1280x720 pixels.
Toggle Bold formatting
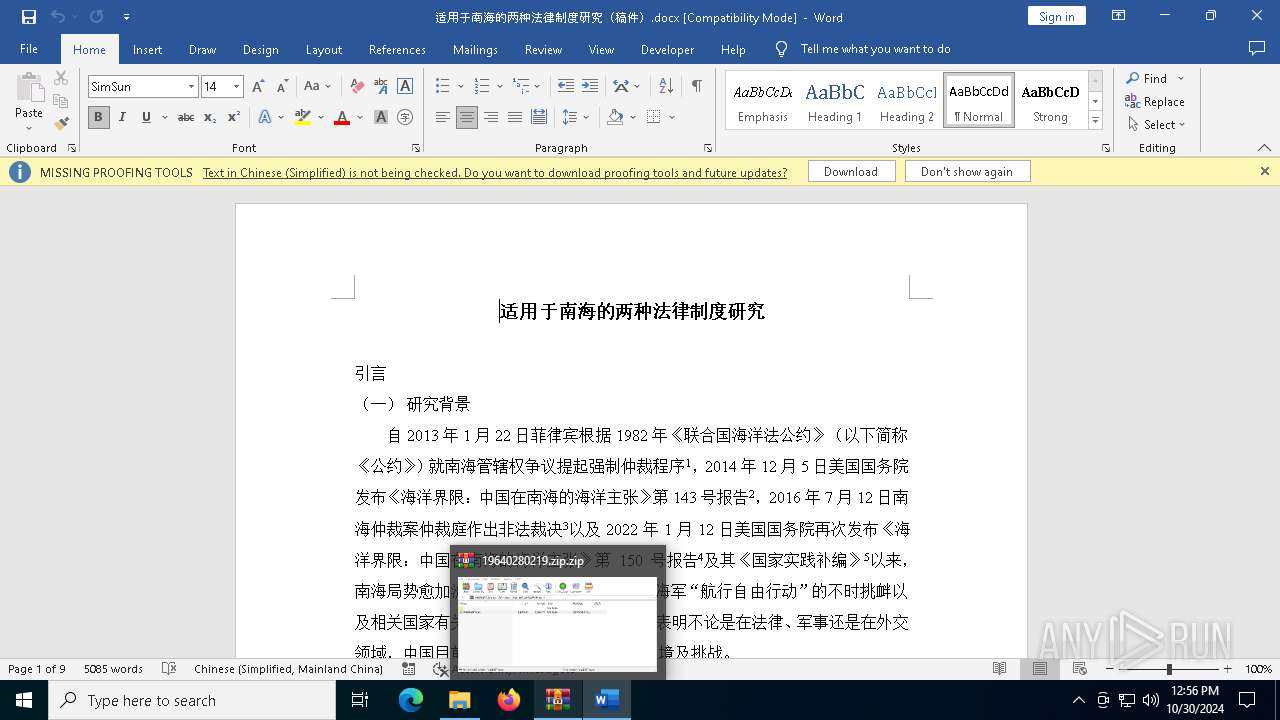pos(98,117)
